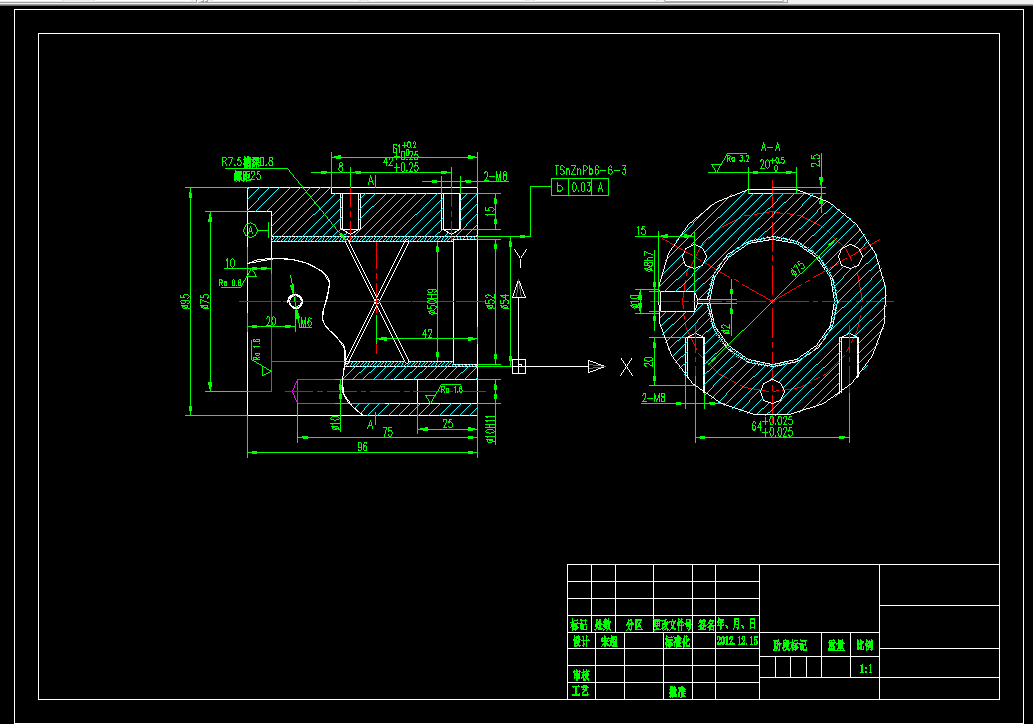Click the ø50H9 bore dimension
This screenshot has width=1033, height=724.
433,301
